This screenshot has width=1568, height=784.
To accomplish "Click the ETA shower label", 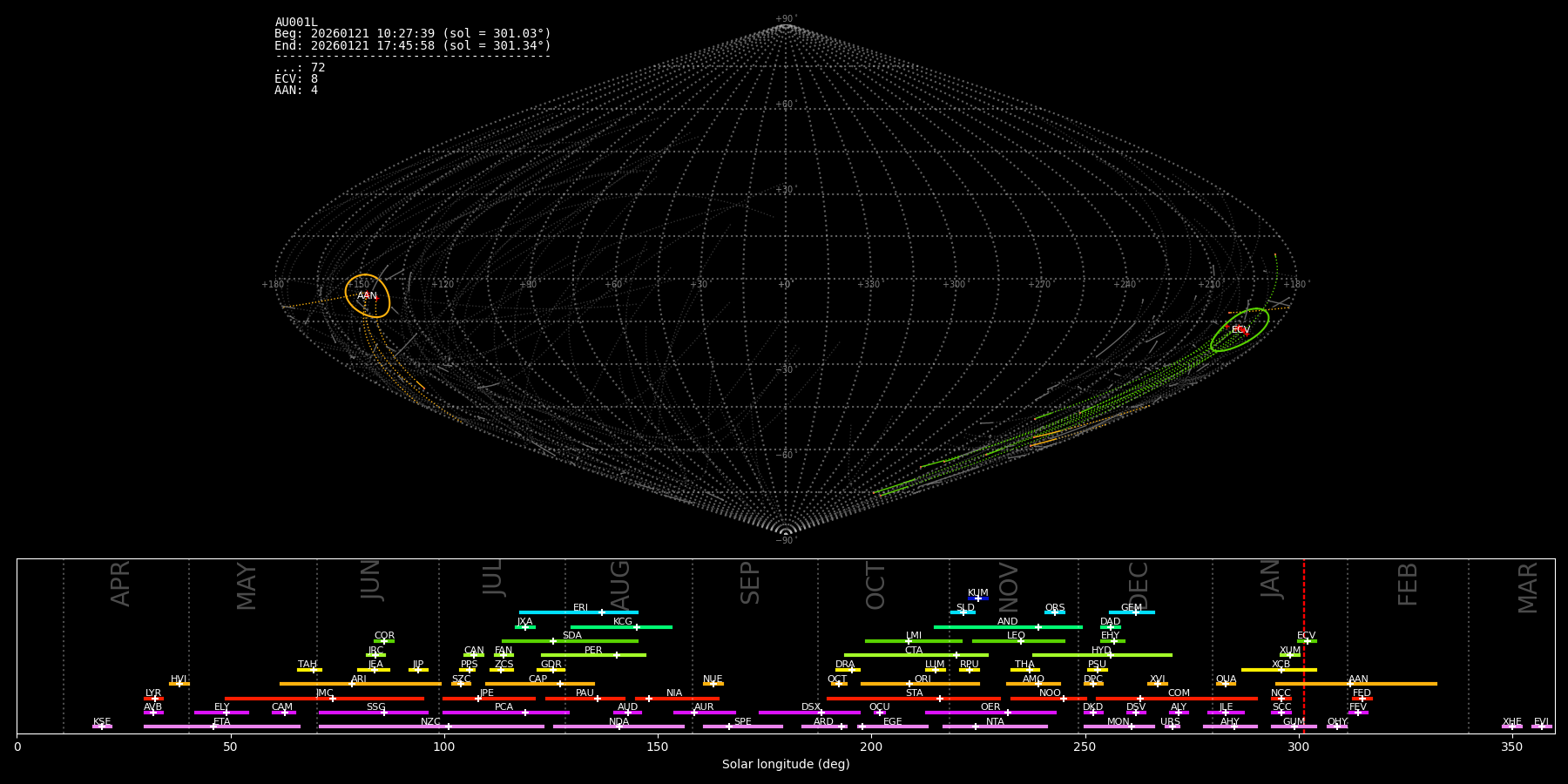I will point(222,722).
